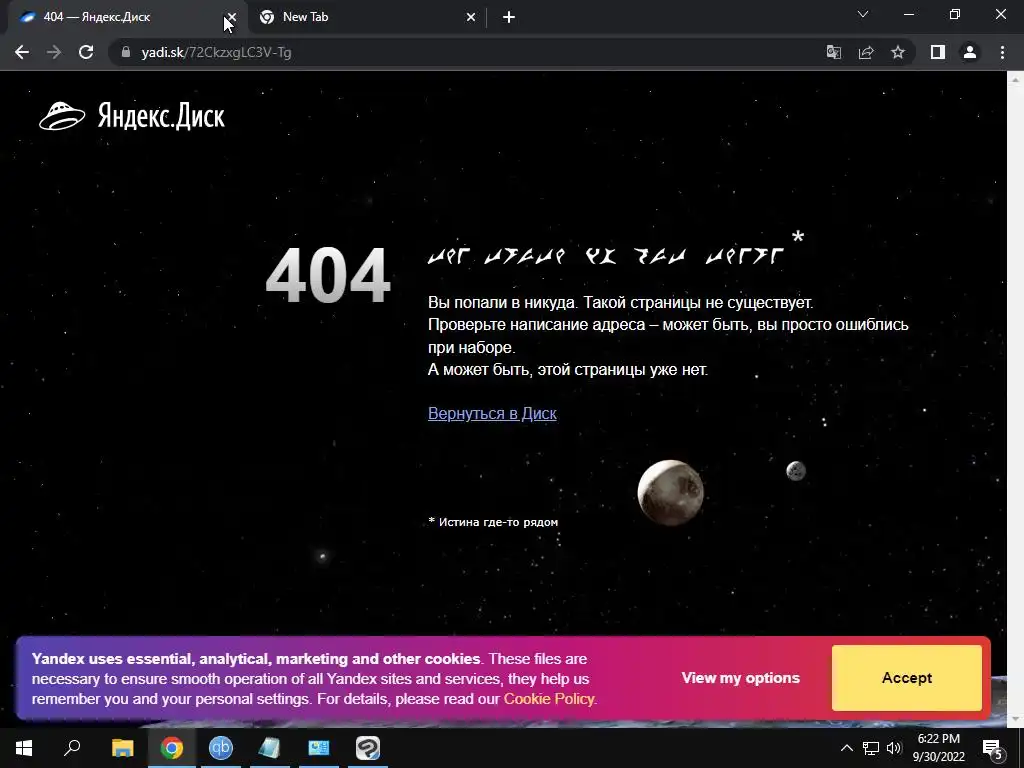Open the blue window taskbar app

tap(319, 748)
